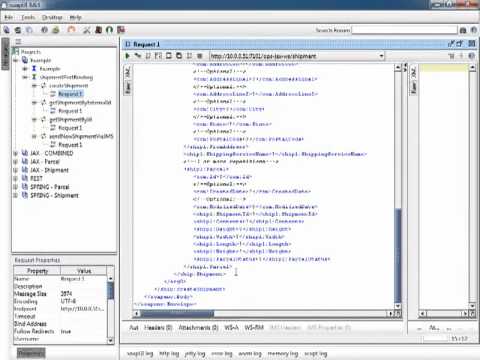Click the add to TestCase icon
Screen dimensions: 480x360
[x=138, y=56]
